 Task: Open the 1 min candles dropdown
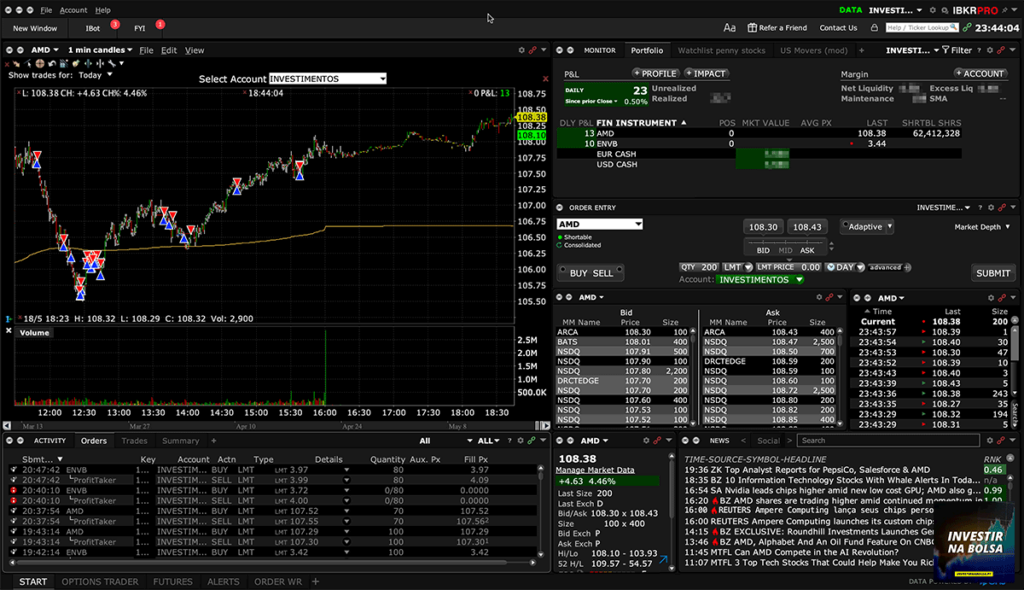coord(100,50)
